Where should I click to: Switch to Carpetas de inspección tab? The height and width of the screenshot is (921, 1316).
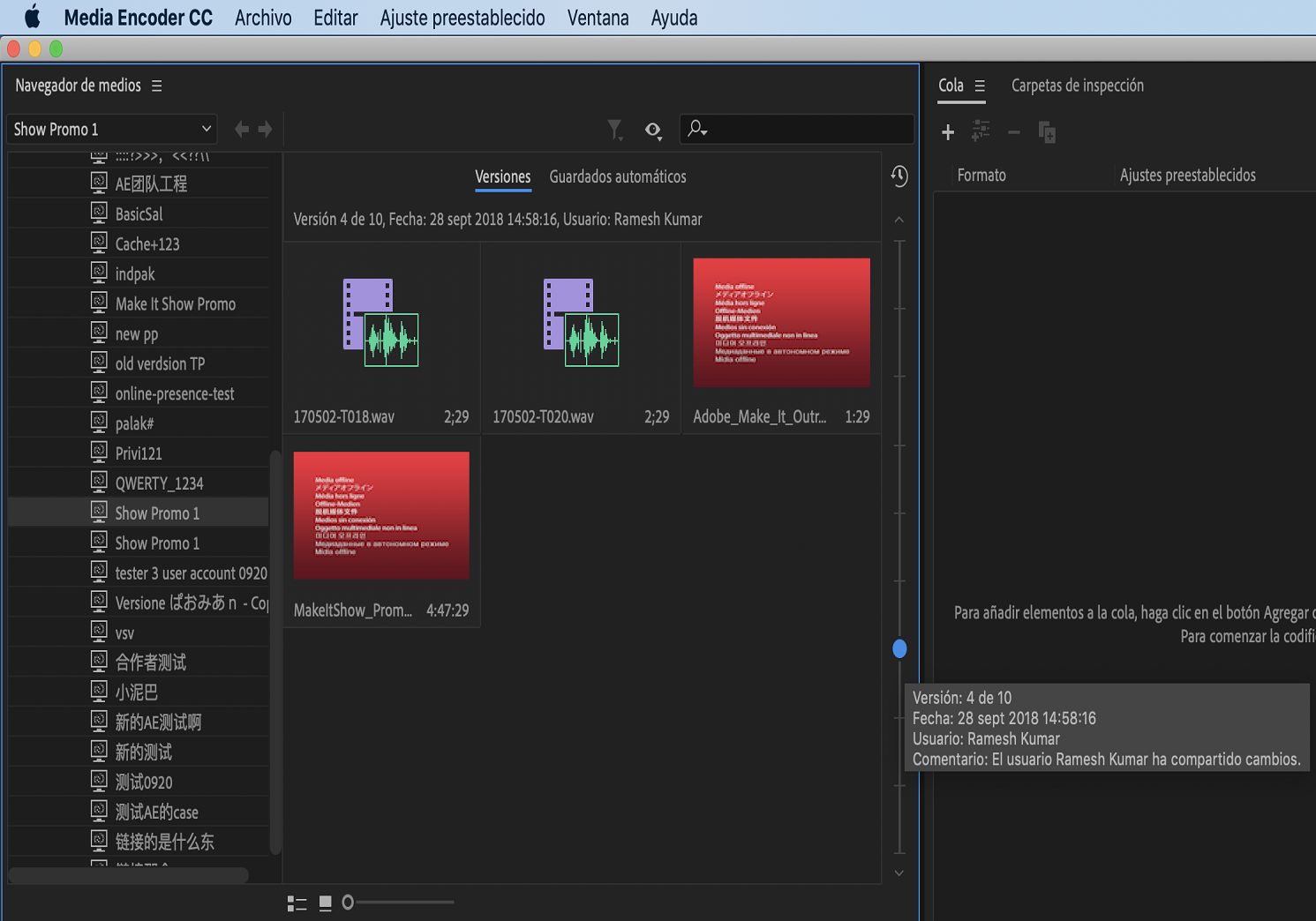1078,85
